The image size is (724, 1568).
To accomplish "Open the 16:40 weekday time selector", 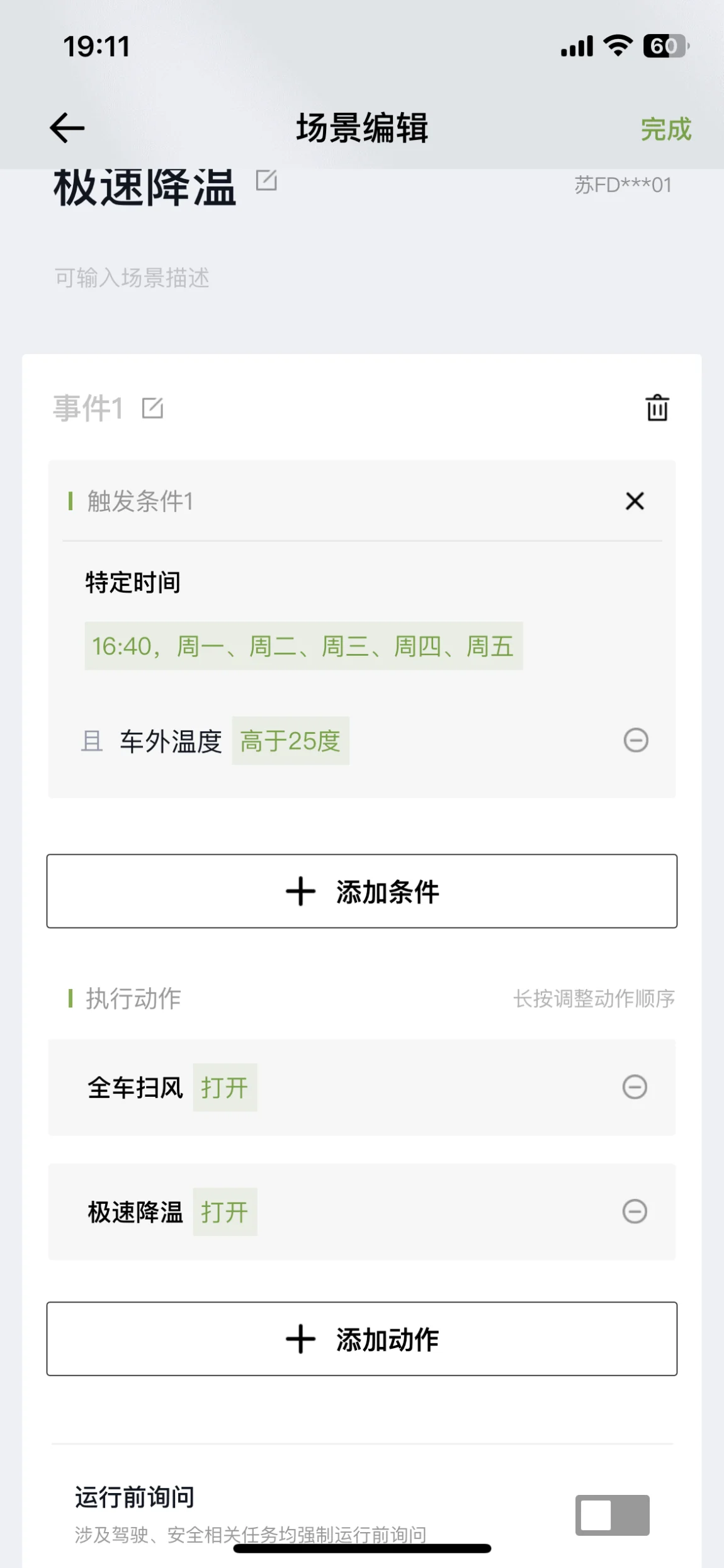I will (303, 646).
